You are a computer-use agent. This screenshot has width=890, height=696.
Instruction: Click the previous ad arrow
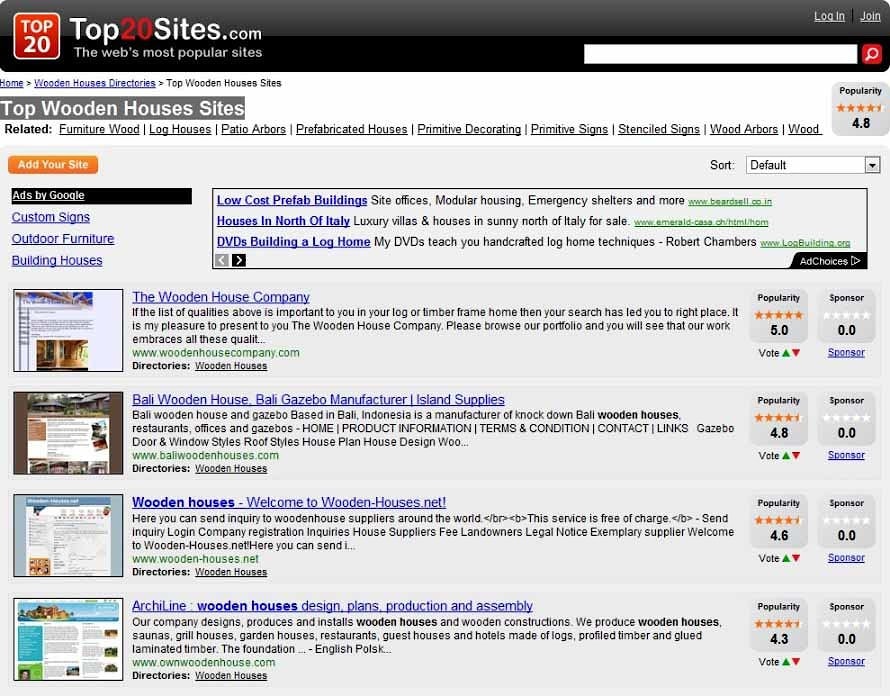pyautogui.click(x=222, y=260)
